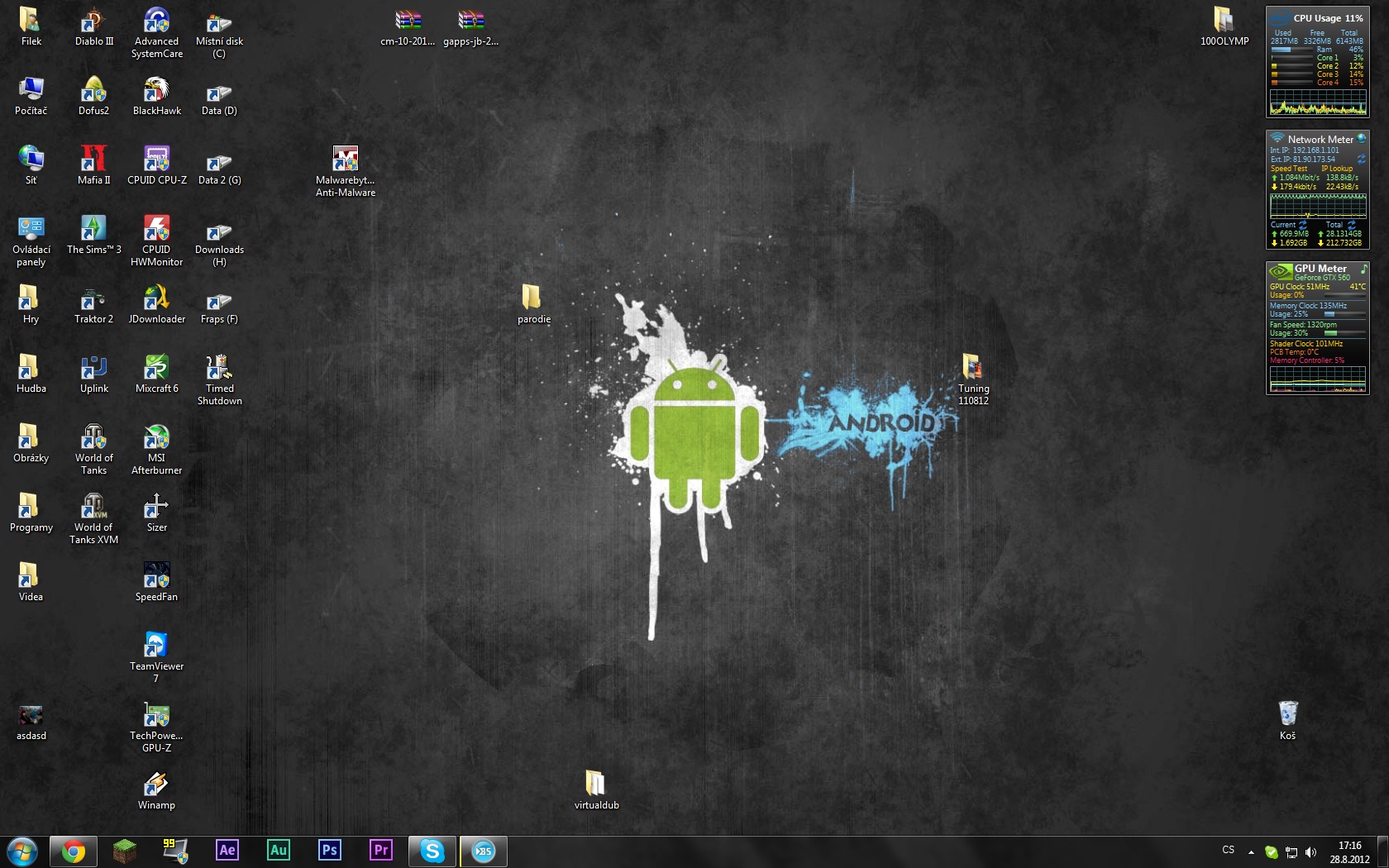Open TechPowerUp GPU-Z shortcut
This screenshot has width=1389, height=868.
coord(157,727)
